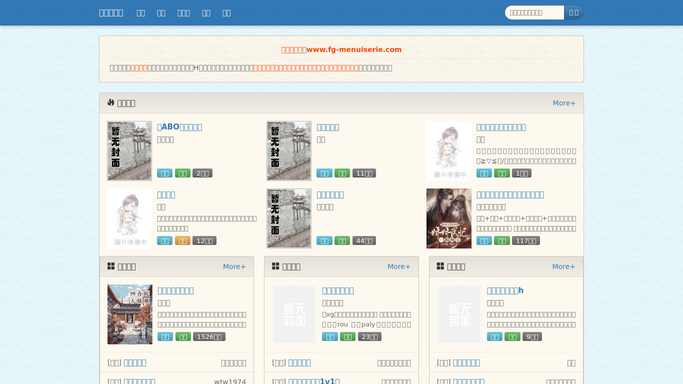The image size is (683, 384).
Task: Open the book title containing ABO
Action: [179, 127]
